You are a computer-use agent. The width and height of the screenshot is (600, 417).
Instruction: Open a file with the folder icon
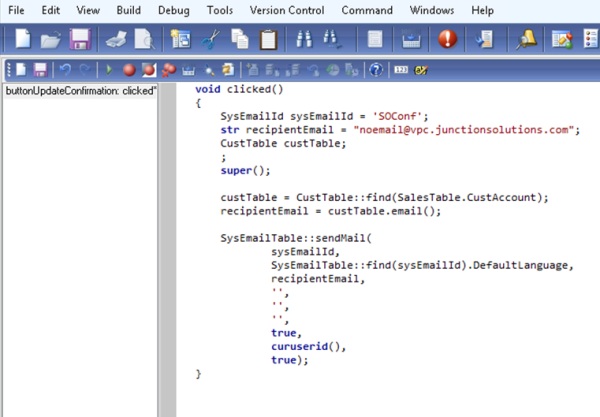pos(51,40)
